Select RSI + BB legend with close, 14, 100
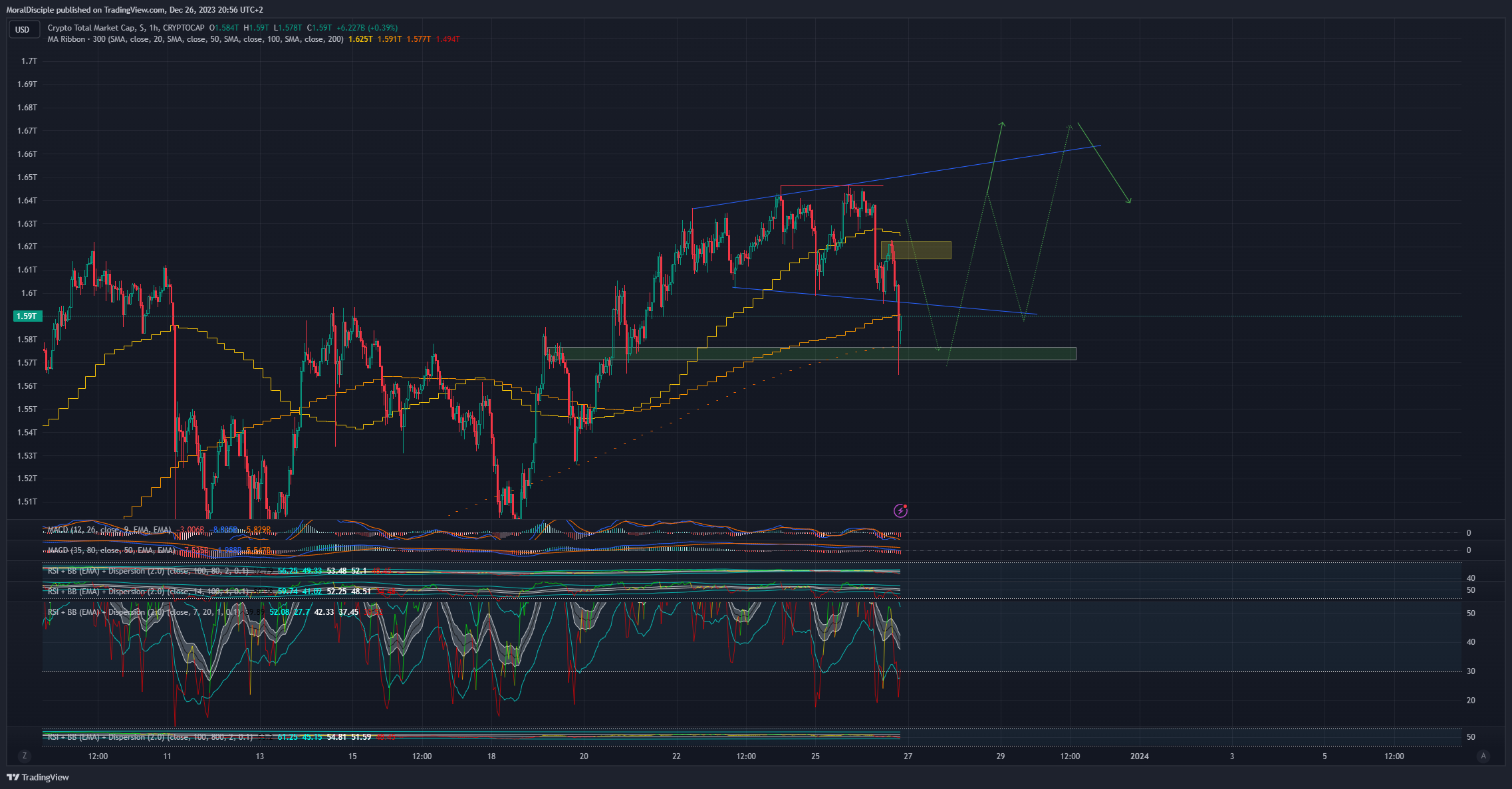 pyautogui.click(x=148, y=592)
